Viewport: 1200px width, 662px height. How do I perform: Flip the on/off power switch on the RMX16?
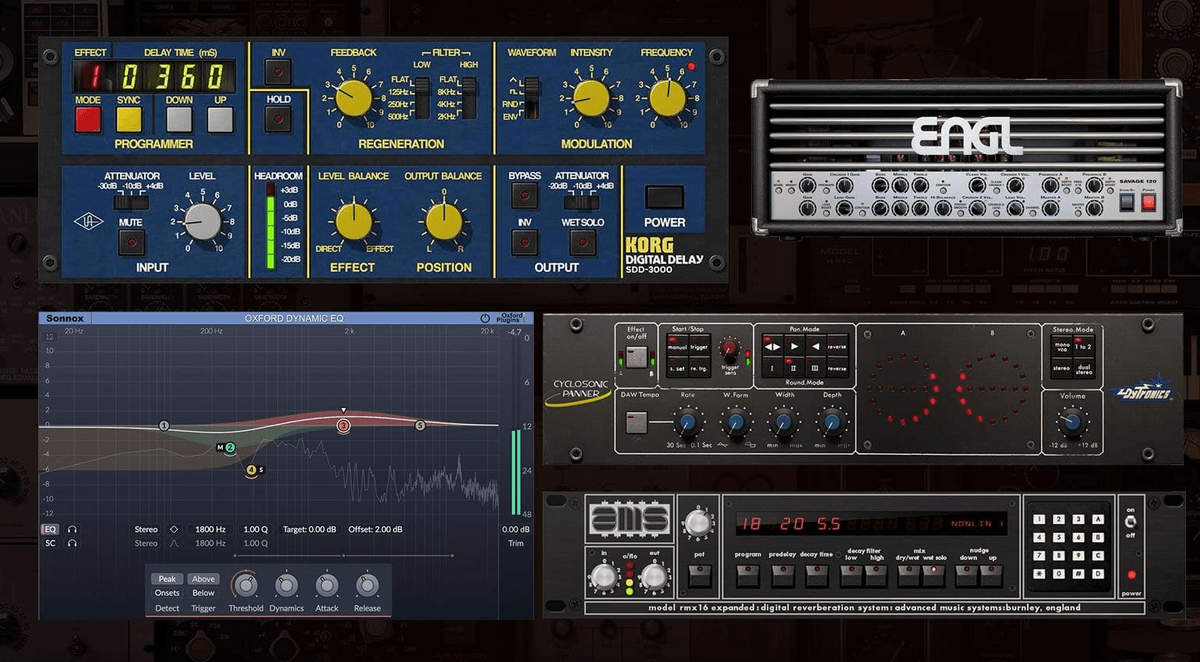coord(1130,522)
